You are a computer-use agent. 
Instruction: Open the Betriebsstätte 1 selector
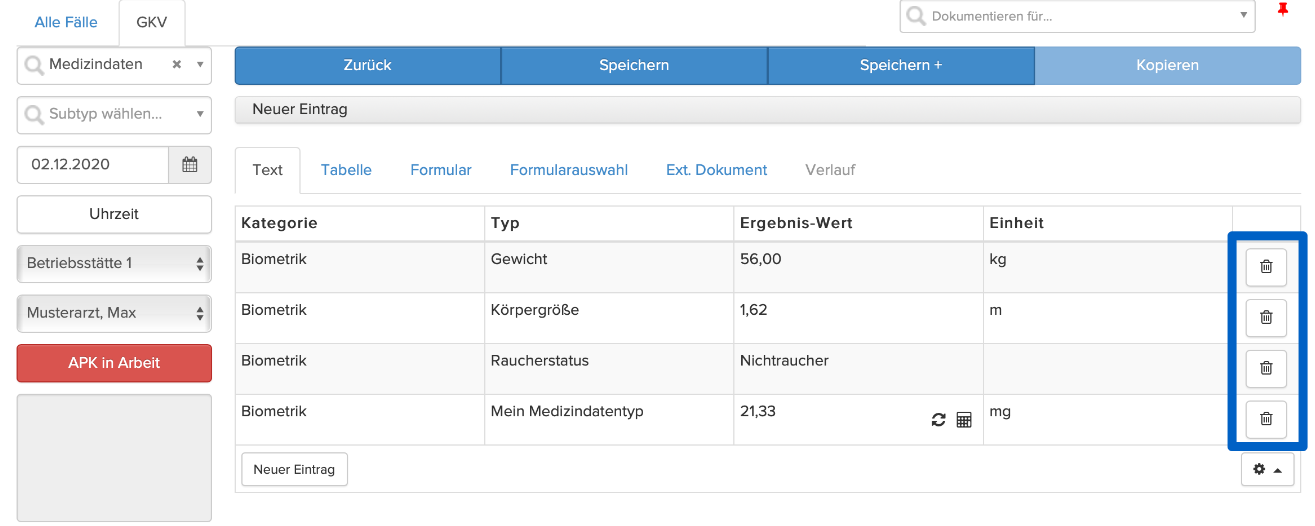114,263
